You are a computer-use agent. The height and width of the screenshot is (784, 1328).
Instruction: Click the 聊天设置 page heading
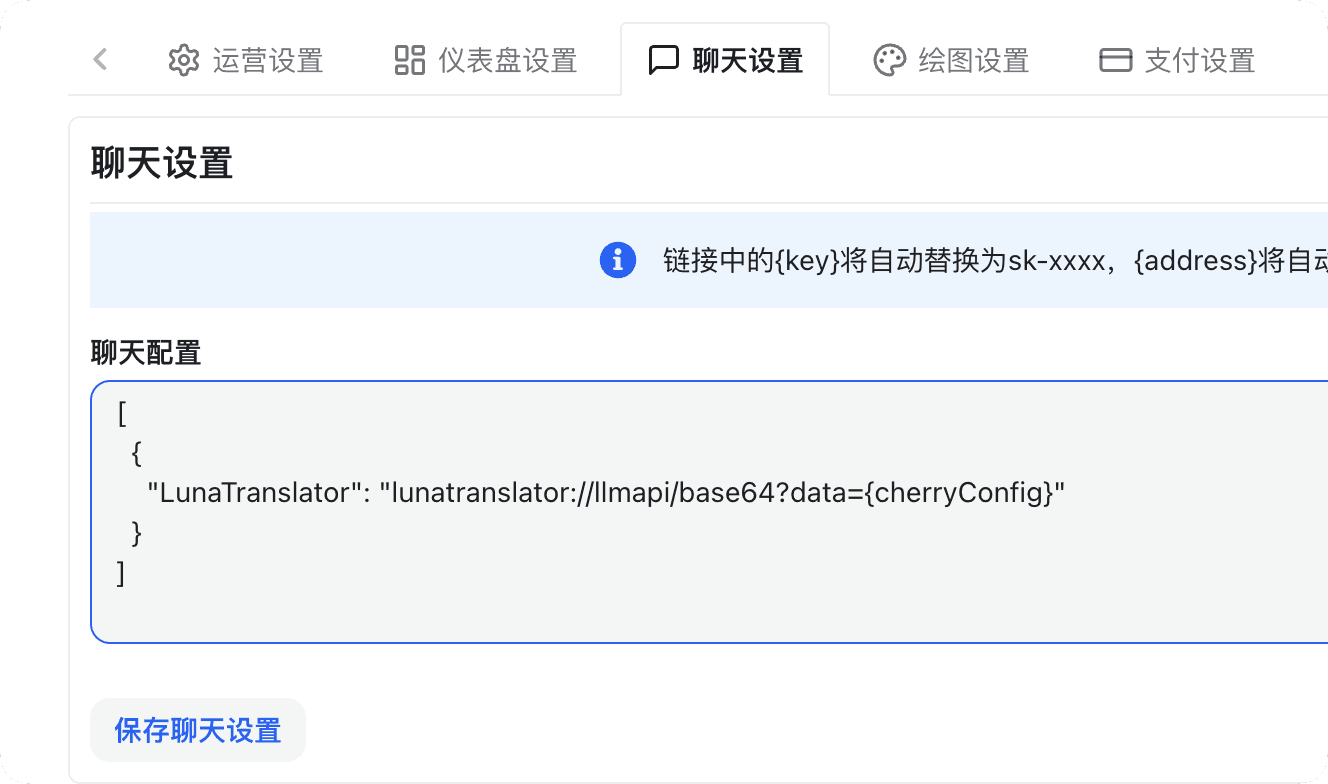click(x=160, y=163)
